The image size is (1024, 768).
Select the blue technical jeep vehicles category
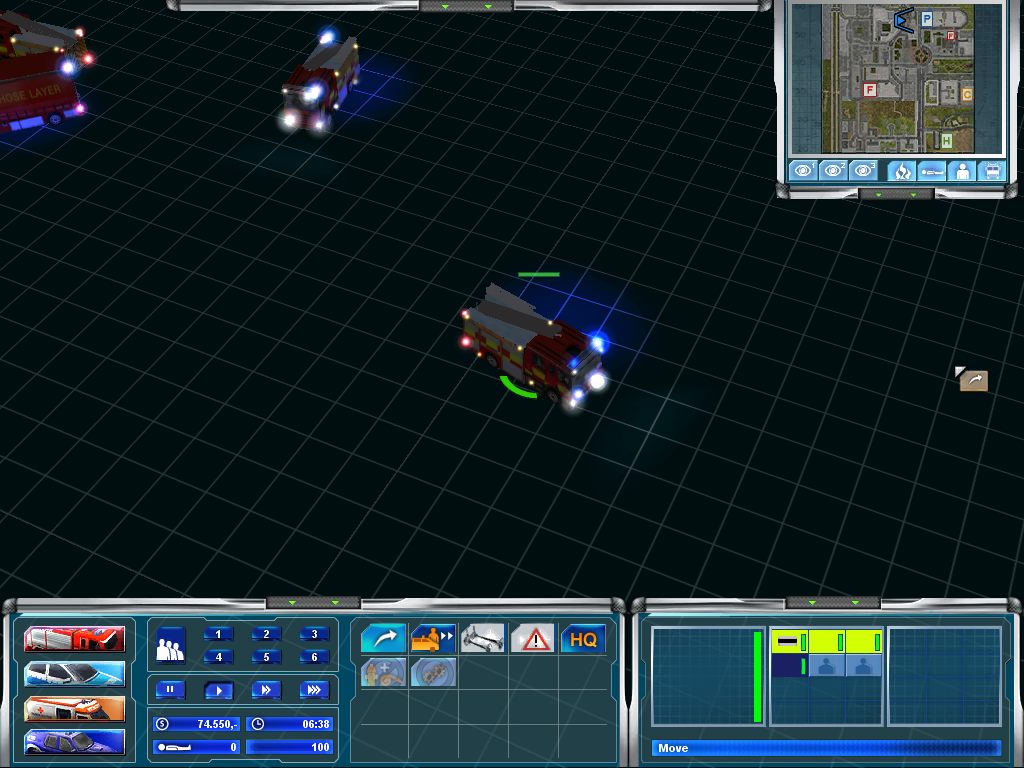tap(74, 743)
